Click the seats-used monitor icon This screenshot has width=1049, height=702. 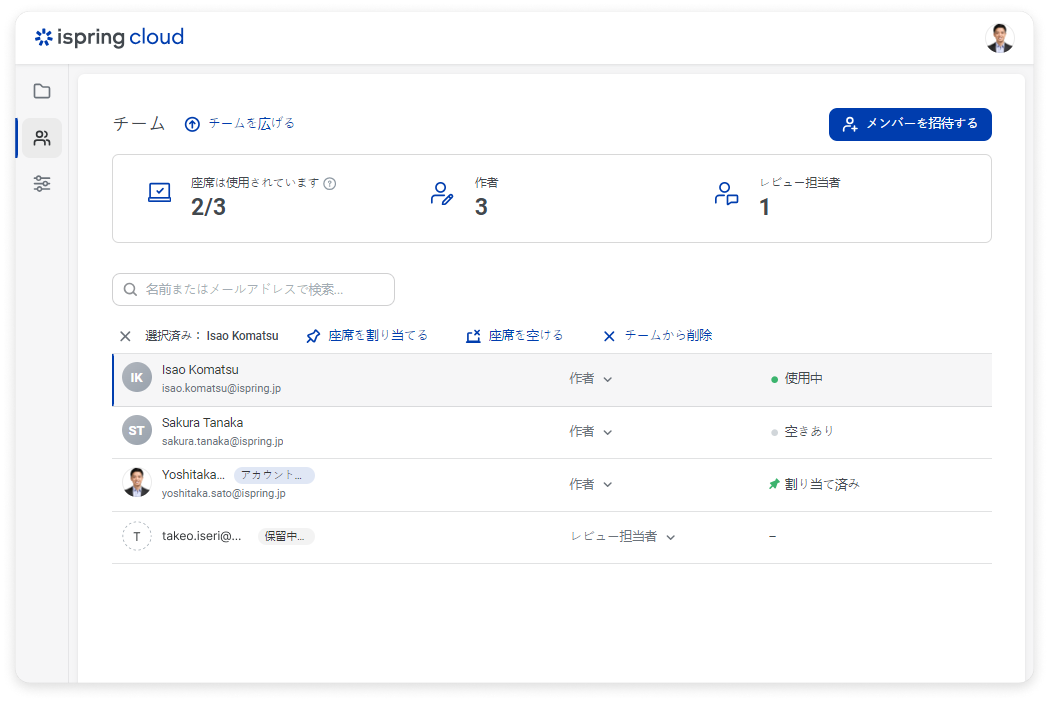pos(159,193)
